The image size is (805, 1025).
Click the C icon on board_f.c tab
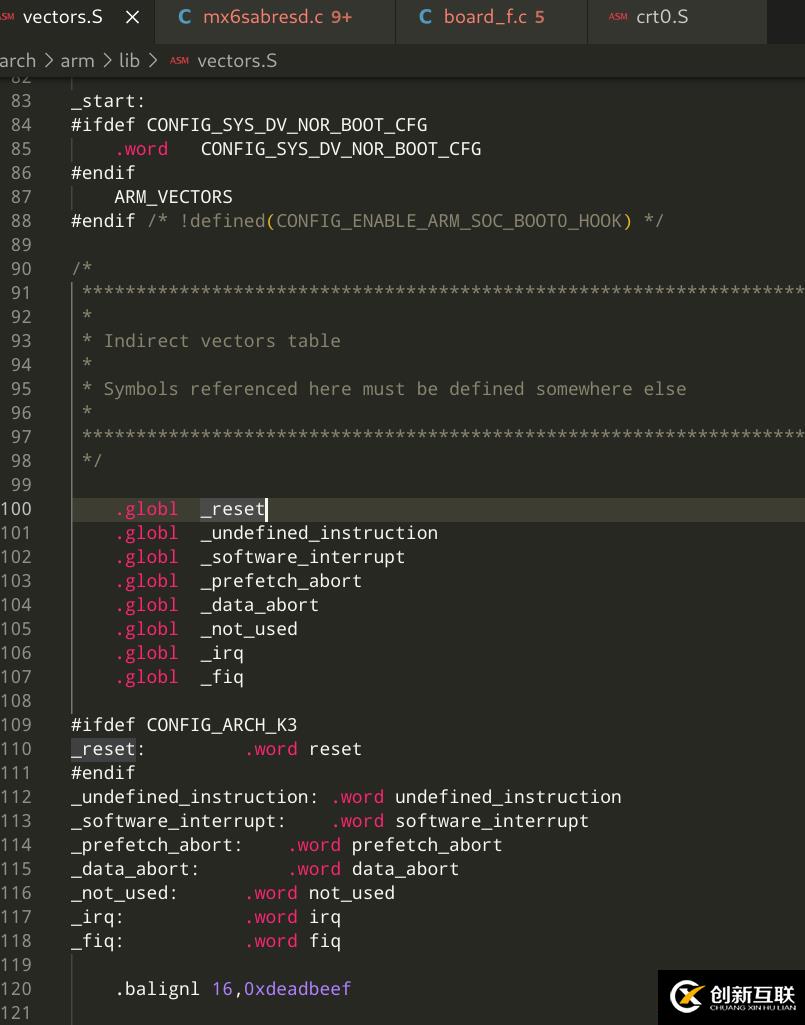pos(426,17)
